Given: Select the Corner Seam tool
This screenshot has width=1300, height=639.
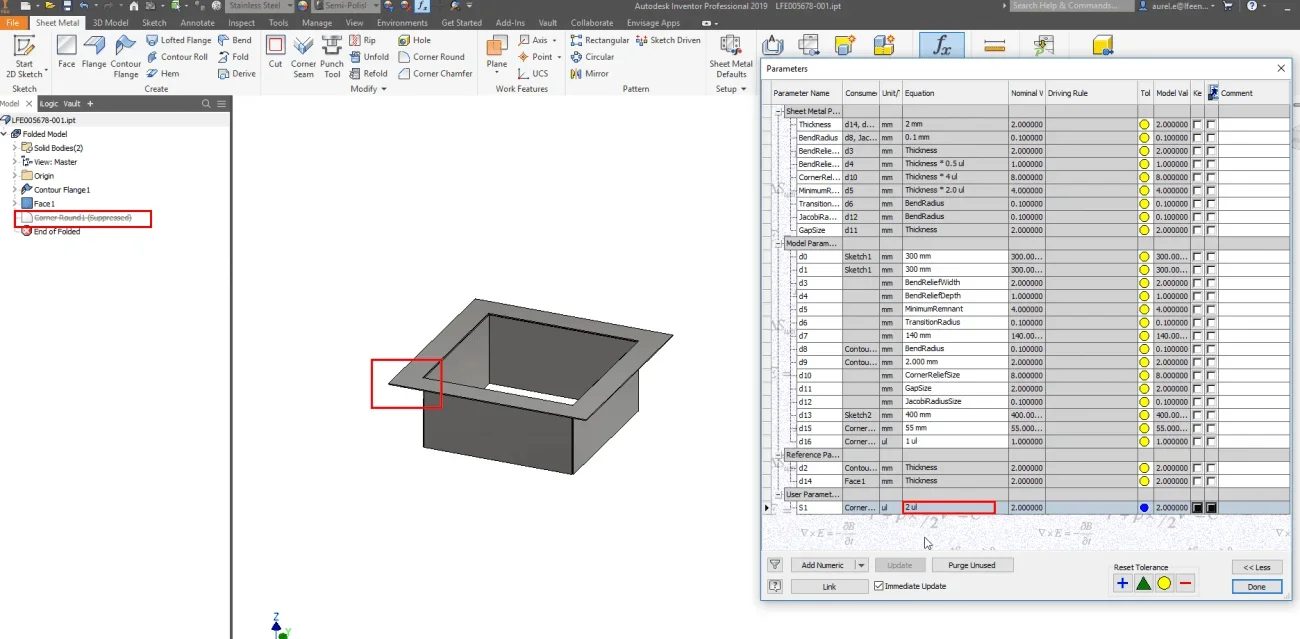Looking at the screenshot, I should [x=304, y=56].
